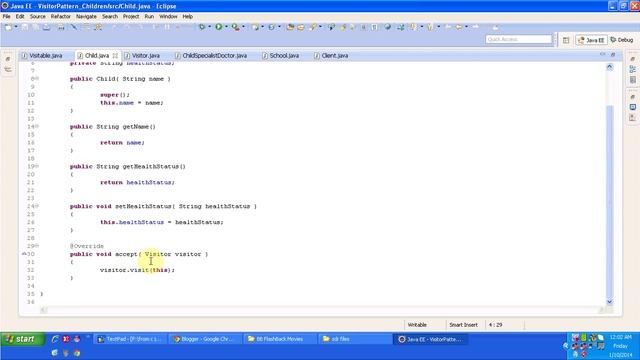Open the Navigate menu
This screenshot has height=360, width=640.
click(x=86, y=16)
